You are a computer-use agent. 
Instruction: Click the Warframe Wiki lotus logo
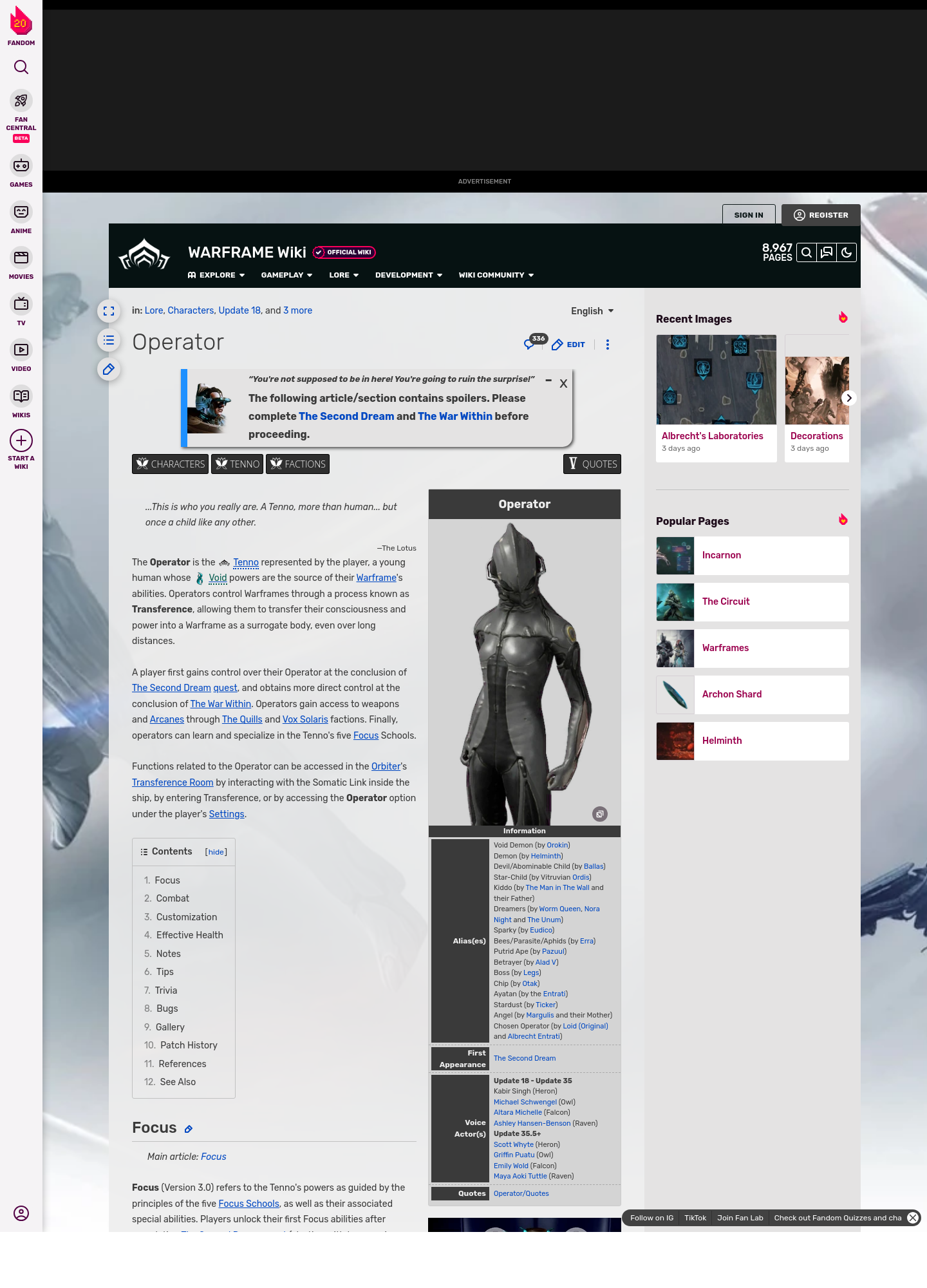click(x=144, y=255)
